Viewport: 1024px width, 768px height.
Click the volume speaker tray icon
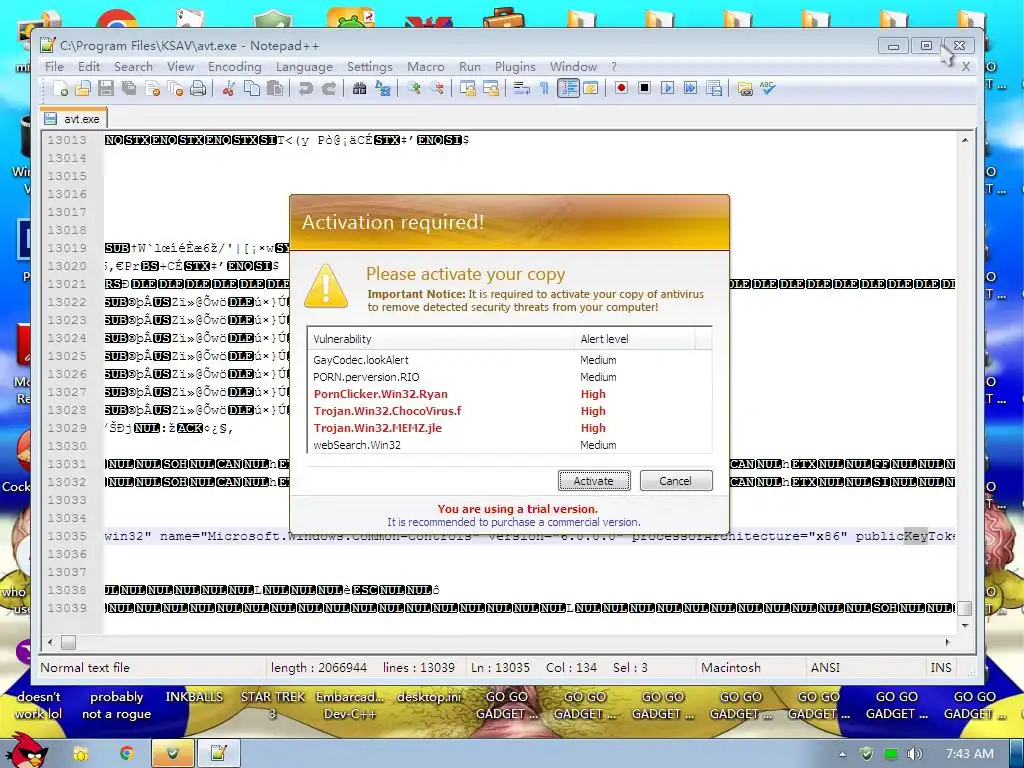(x=915, y=754)
